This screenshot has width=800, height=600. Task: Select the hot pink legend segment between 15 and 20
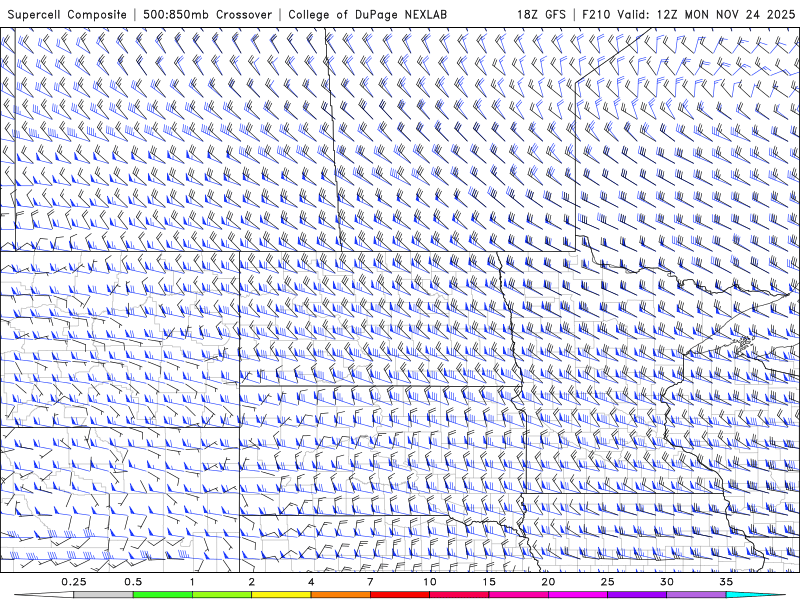coord(518,595)
